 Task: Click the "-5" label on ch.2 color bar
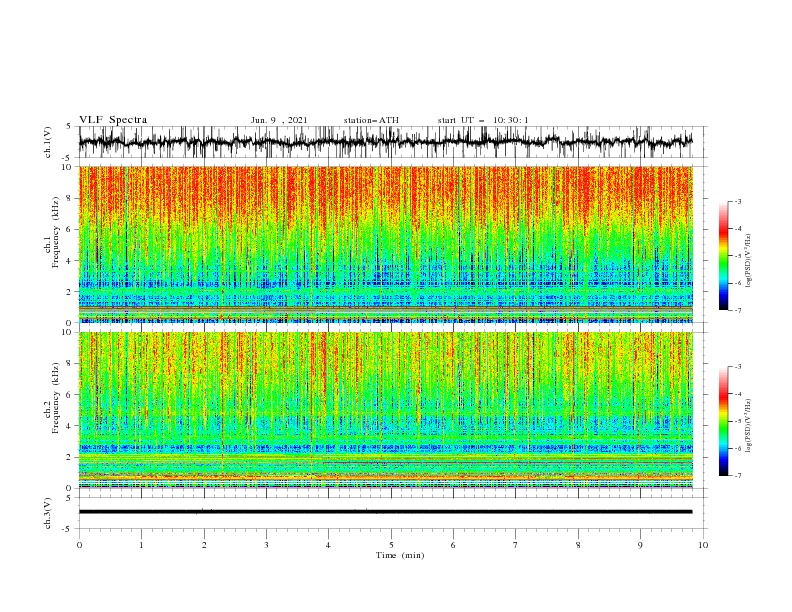point(737,421)
